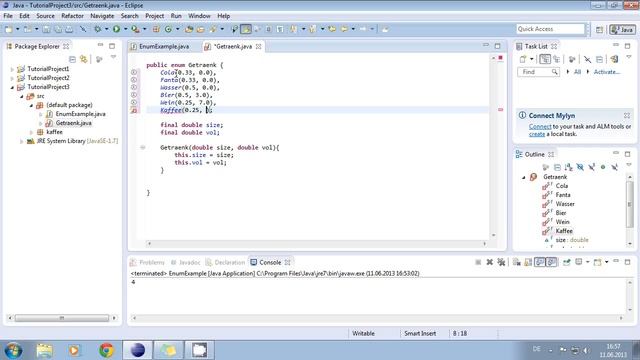Screen dimensions: 640x360
Task: Click the green Run button in toolbar
Action: point(116,29)
